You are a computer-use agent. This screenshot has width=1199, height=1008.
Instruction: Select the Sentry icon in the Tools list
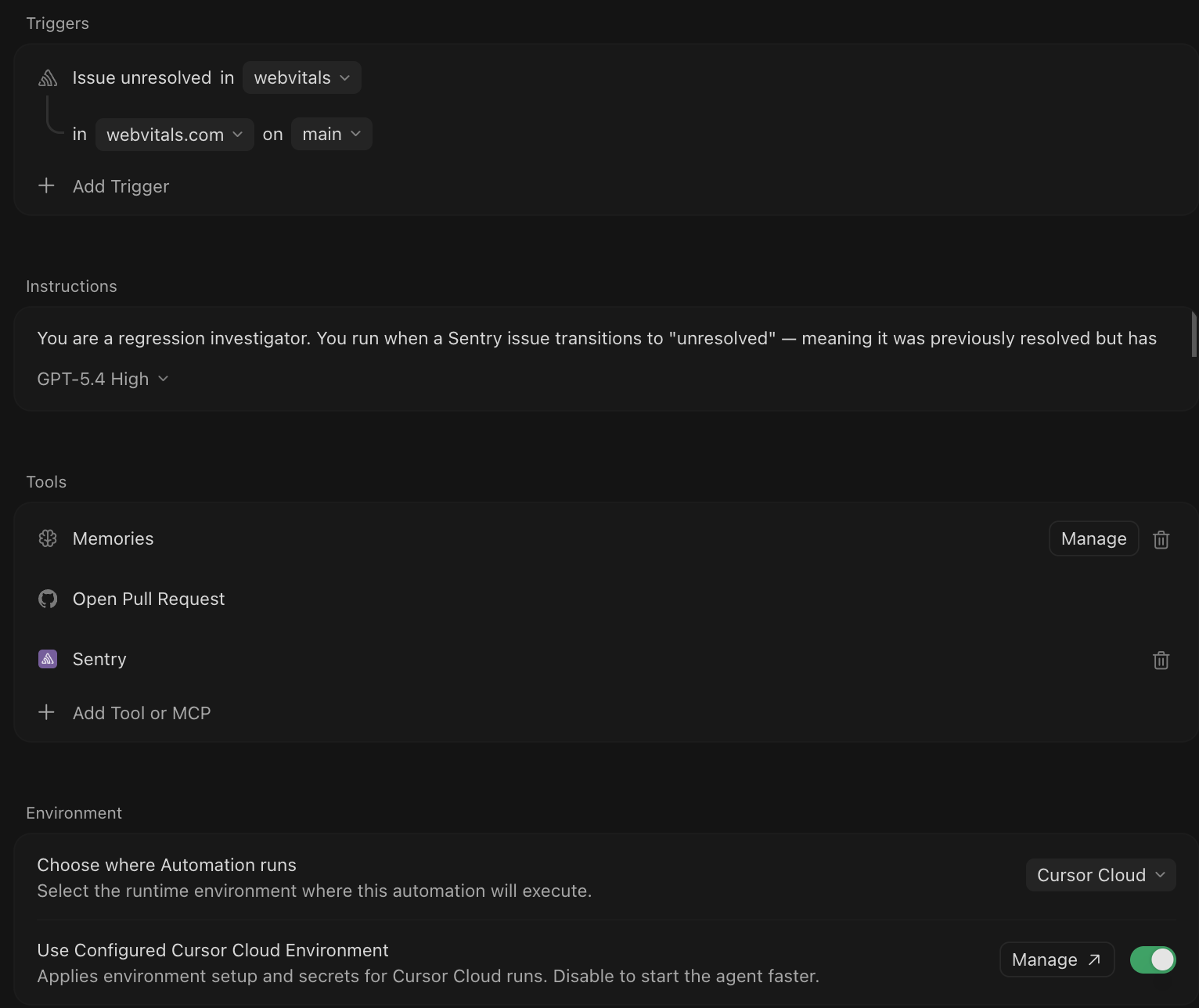click(48, 659)
